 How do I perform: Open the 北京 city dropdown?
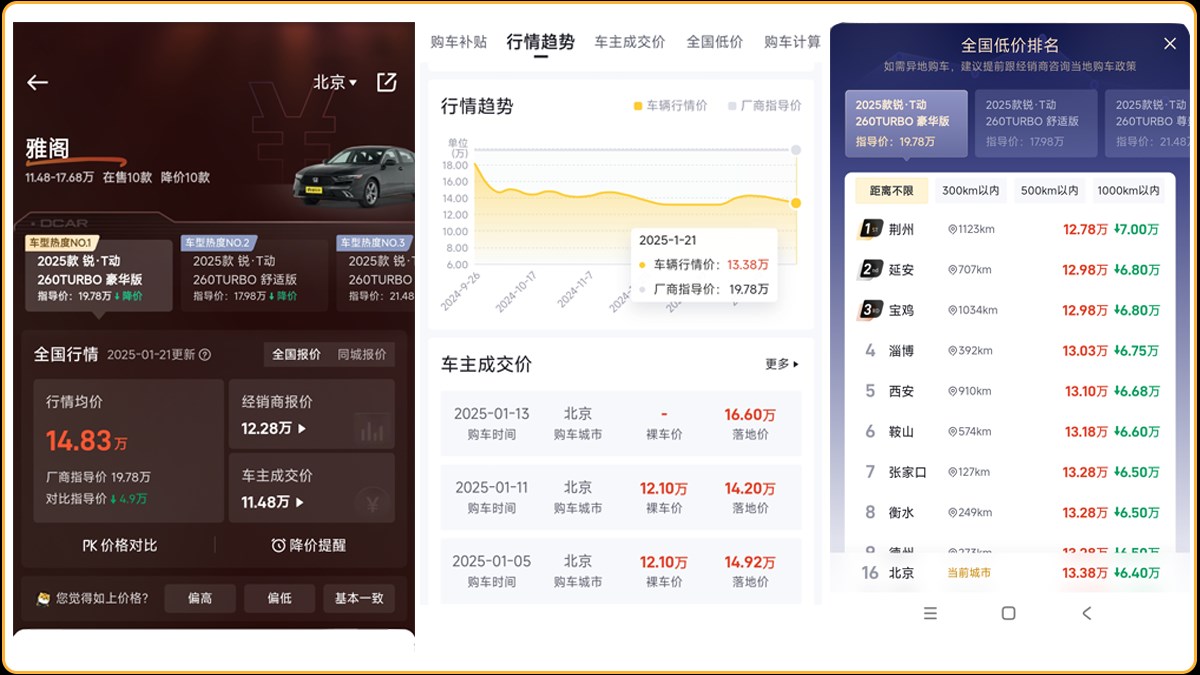[335, 83]
